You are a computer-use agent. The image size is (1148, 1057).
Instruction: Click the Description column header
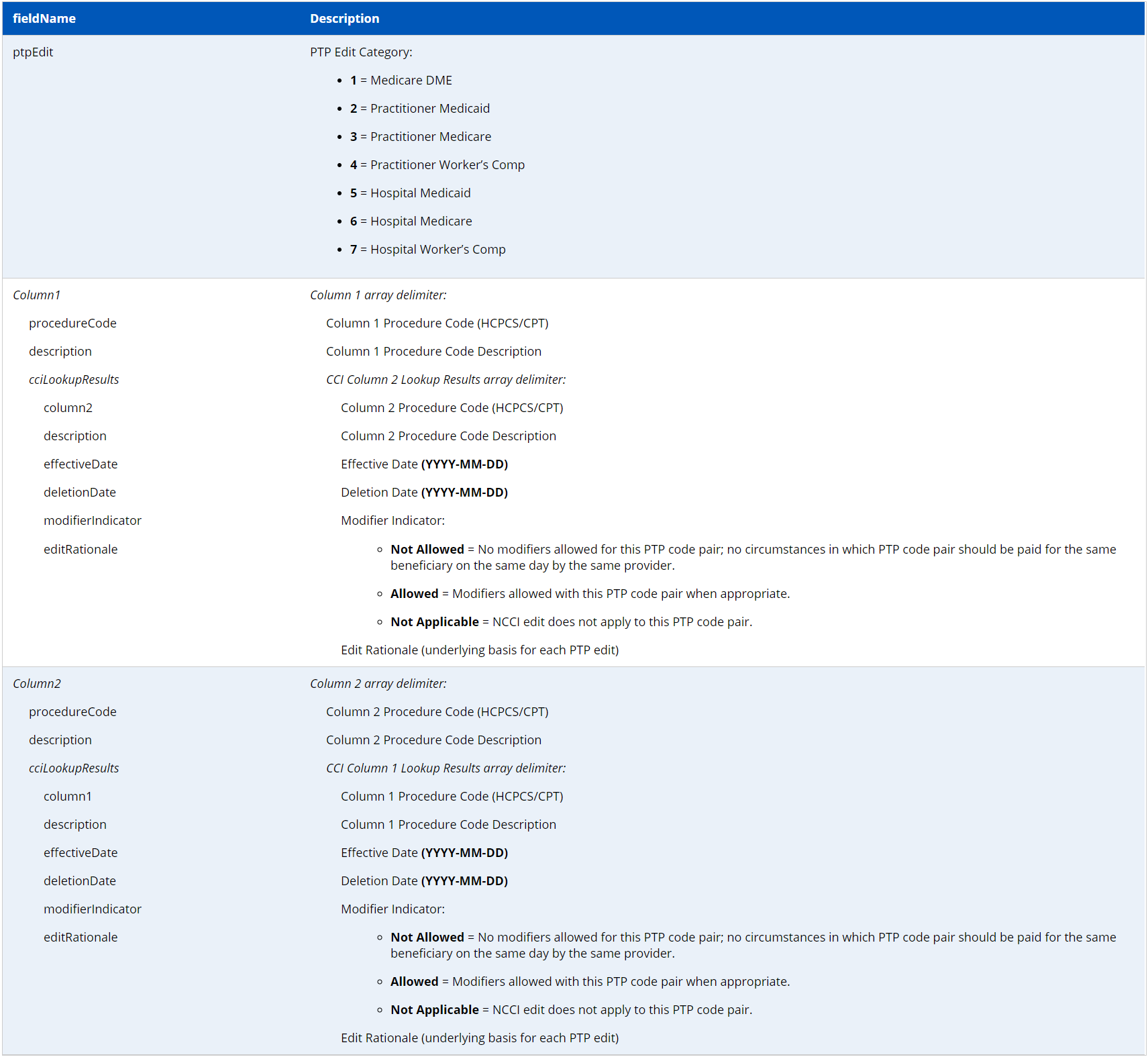point(344,19)
